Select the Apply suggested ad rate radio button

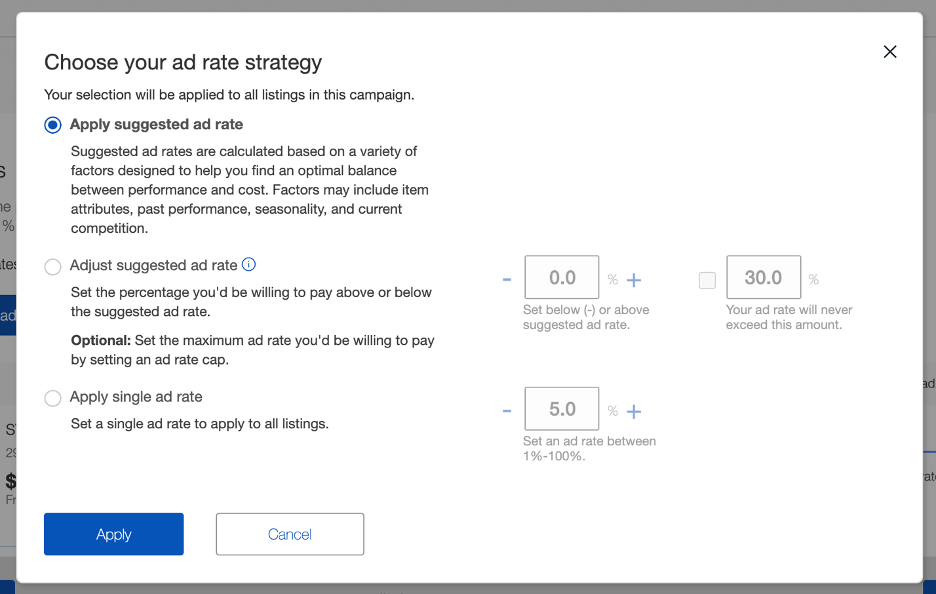[x=52, y=124]
